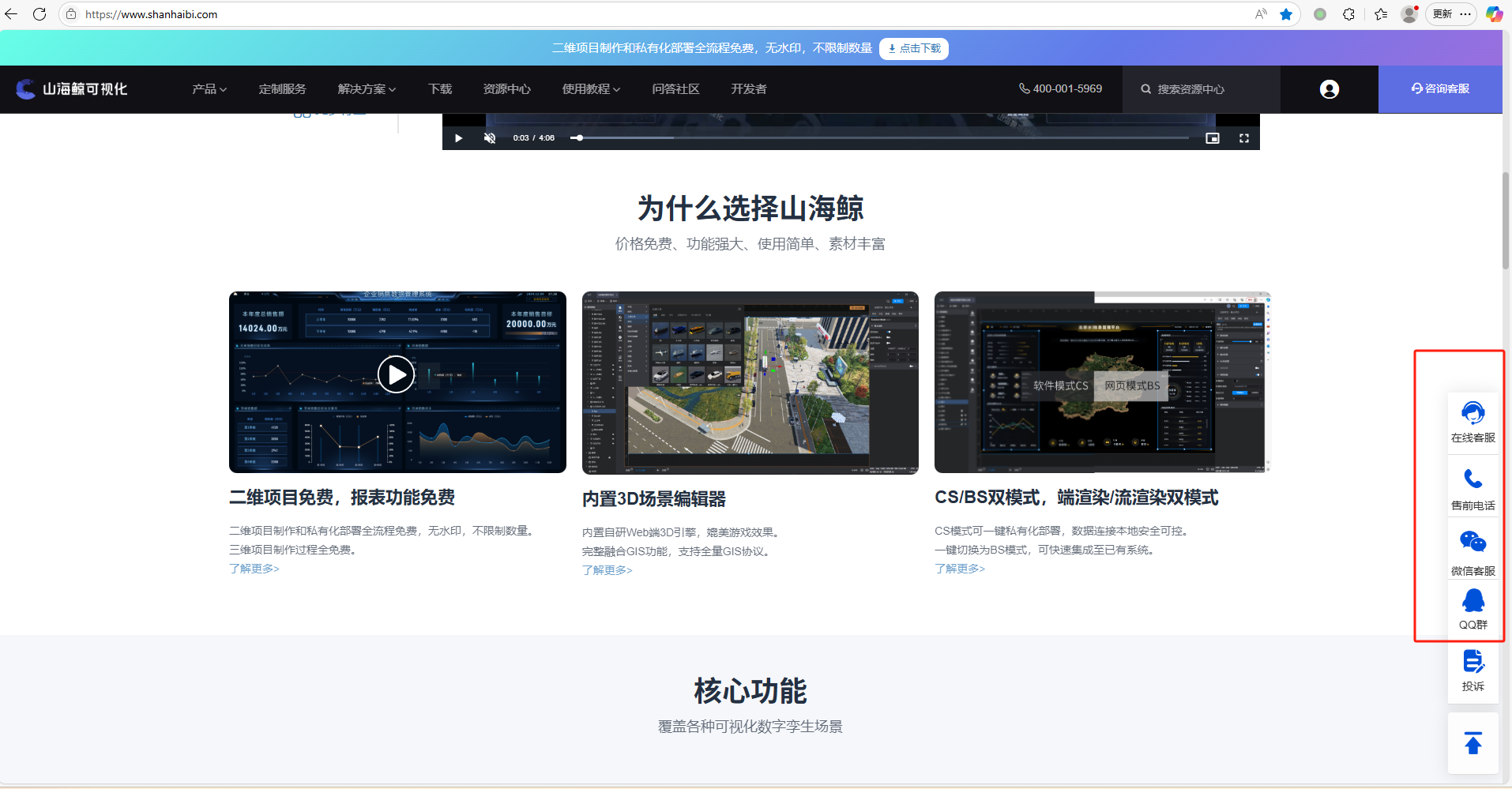Screen dimensions: 1512x789
Task: Click 了解更多 under 内置3D场景编辑器
Action: pos(607,570)
